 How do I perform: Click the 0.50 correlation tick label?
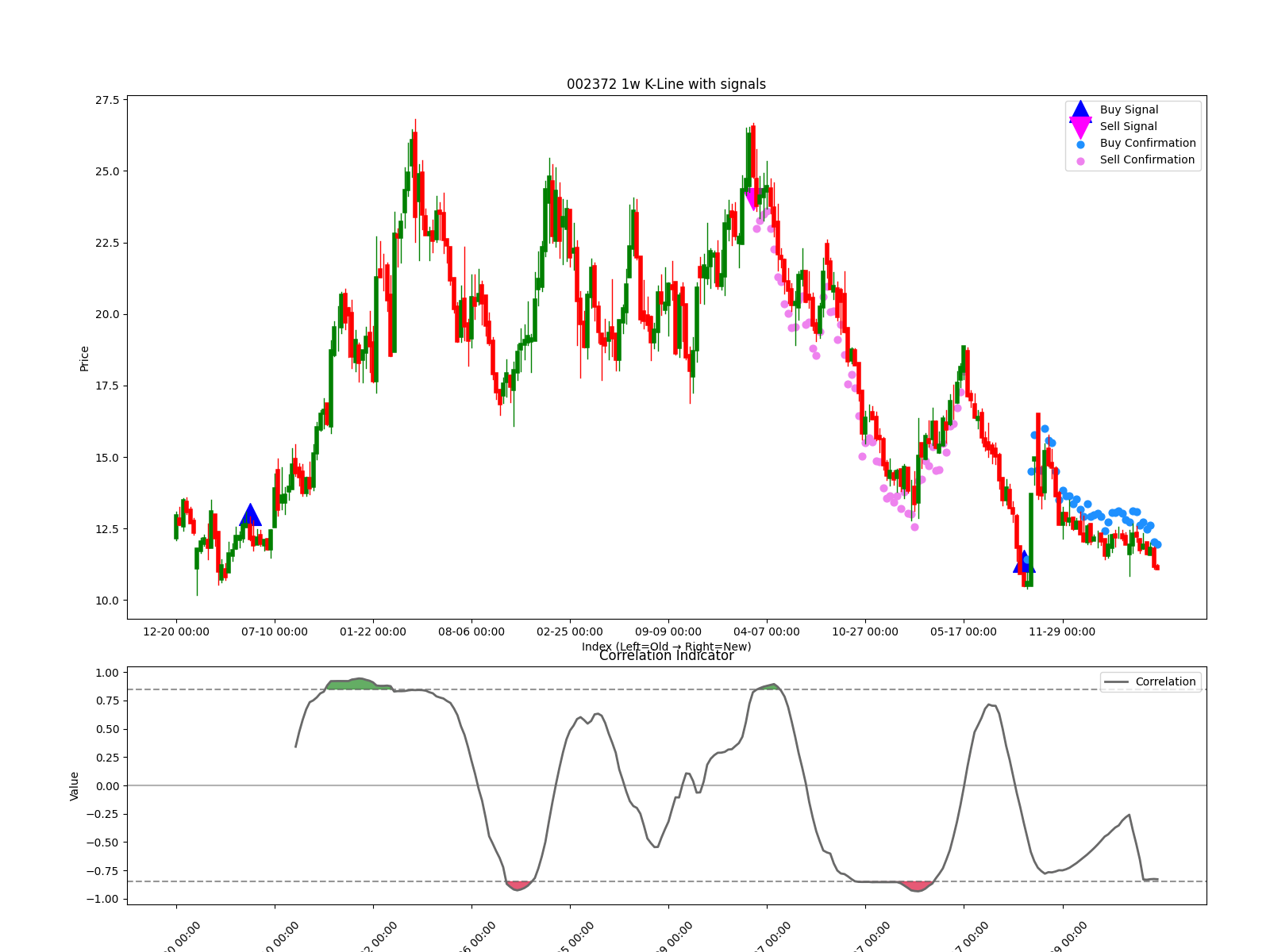pyautogui.click(x=107, y=729)
